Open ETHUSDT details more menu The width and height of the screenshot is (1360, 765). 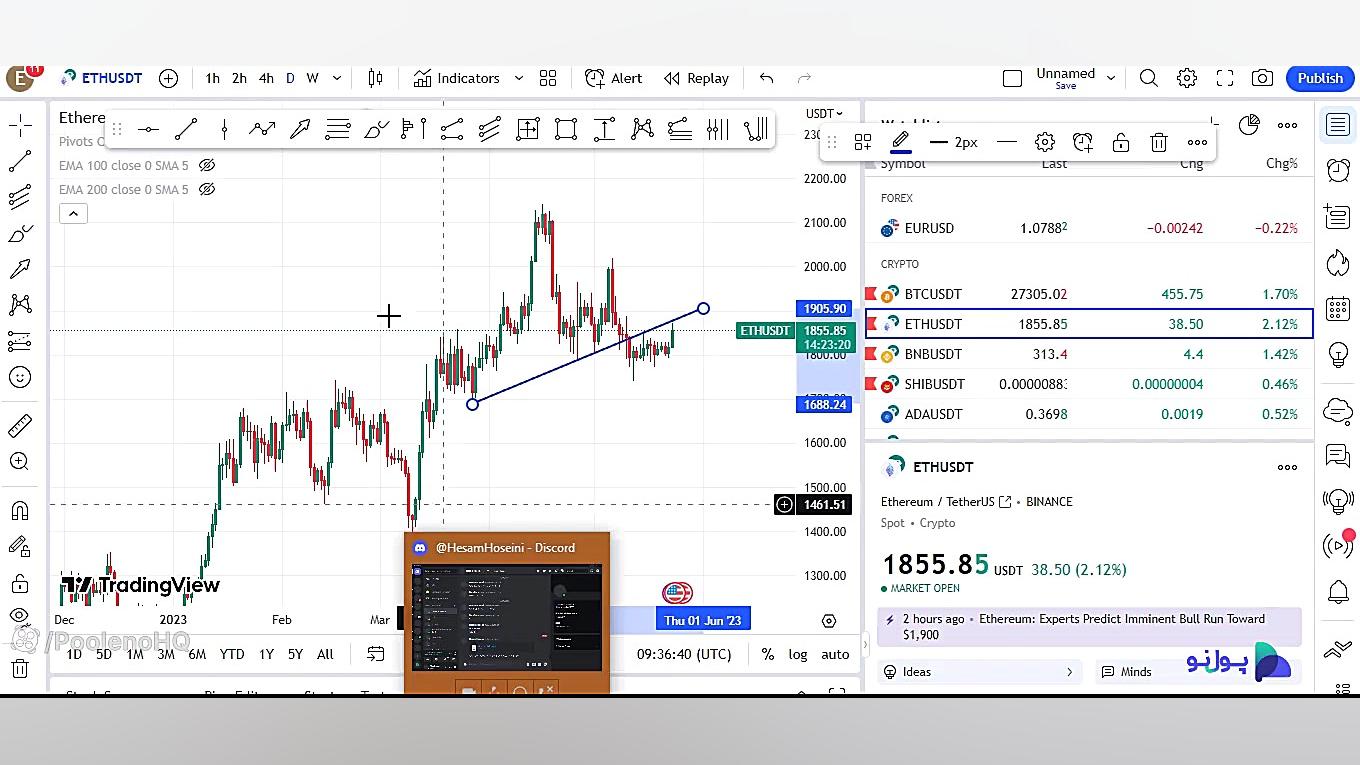click(1287, 467)
